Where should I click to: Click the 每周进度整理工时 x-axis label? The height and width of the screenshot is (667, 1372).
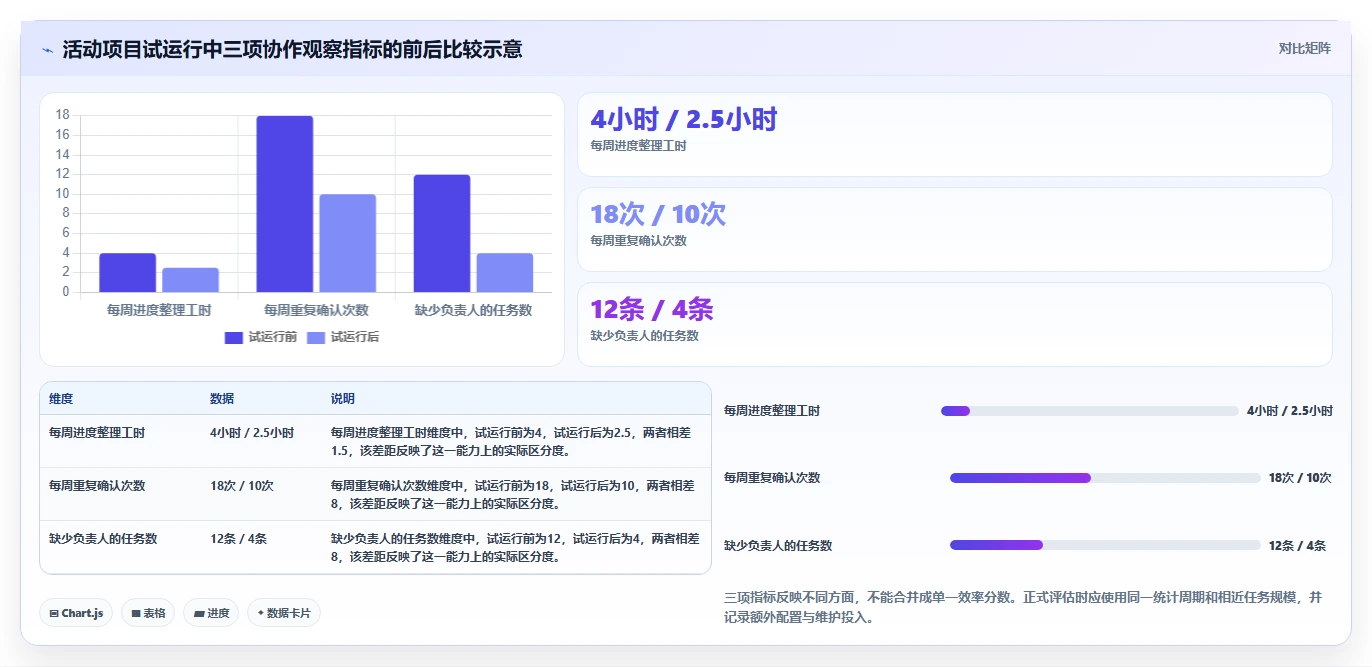[159, 310]
